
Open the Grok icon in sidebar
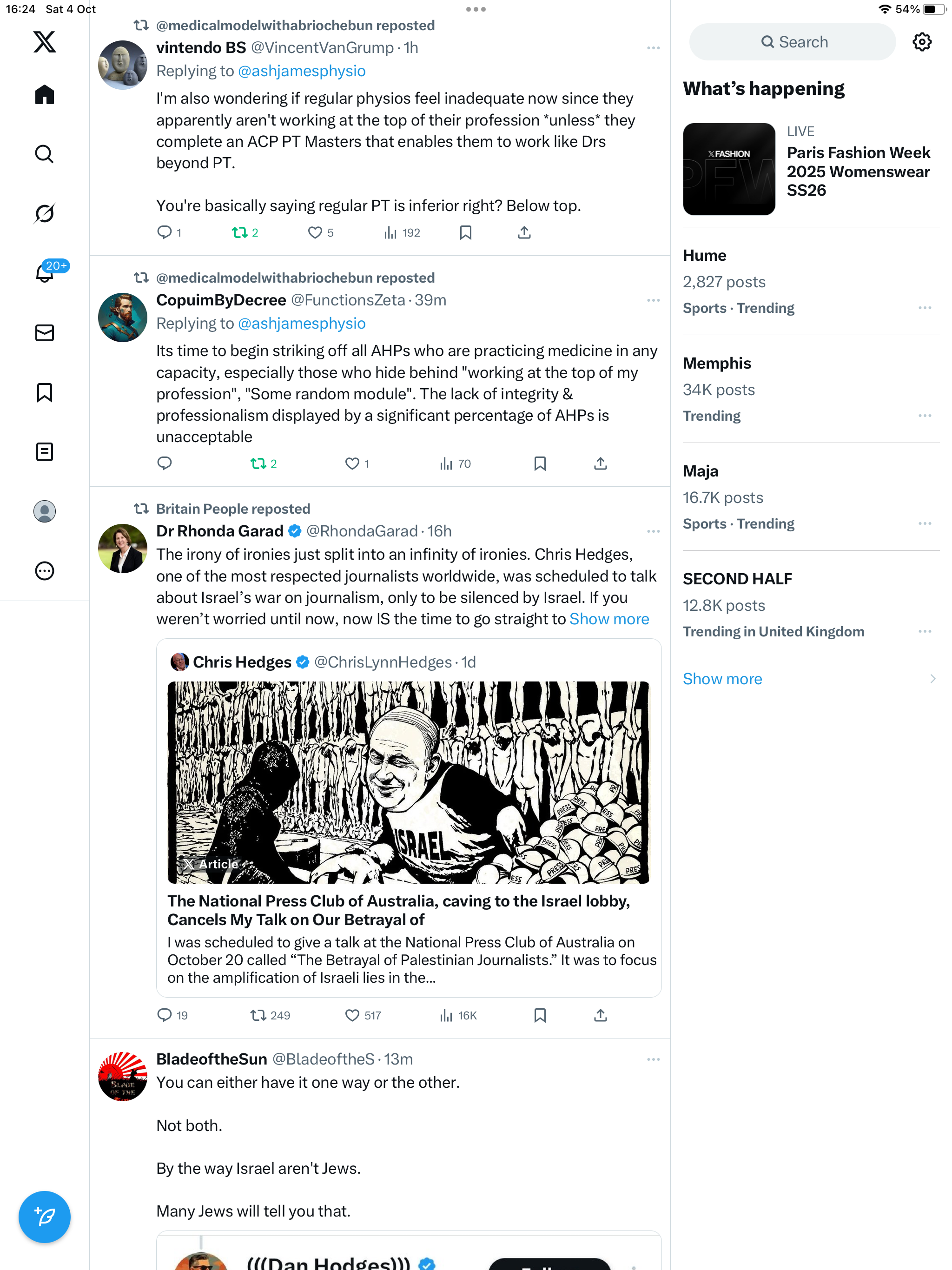coord(44,213)
